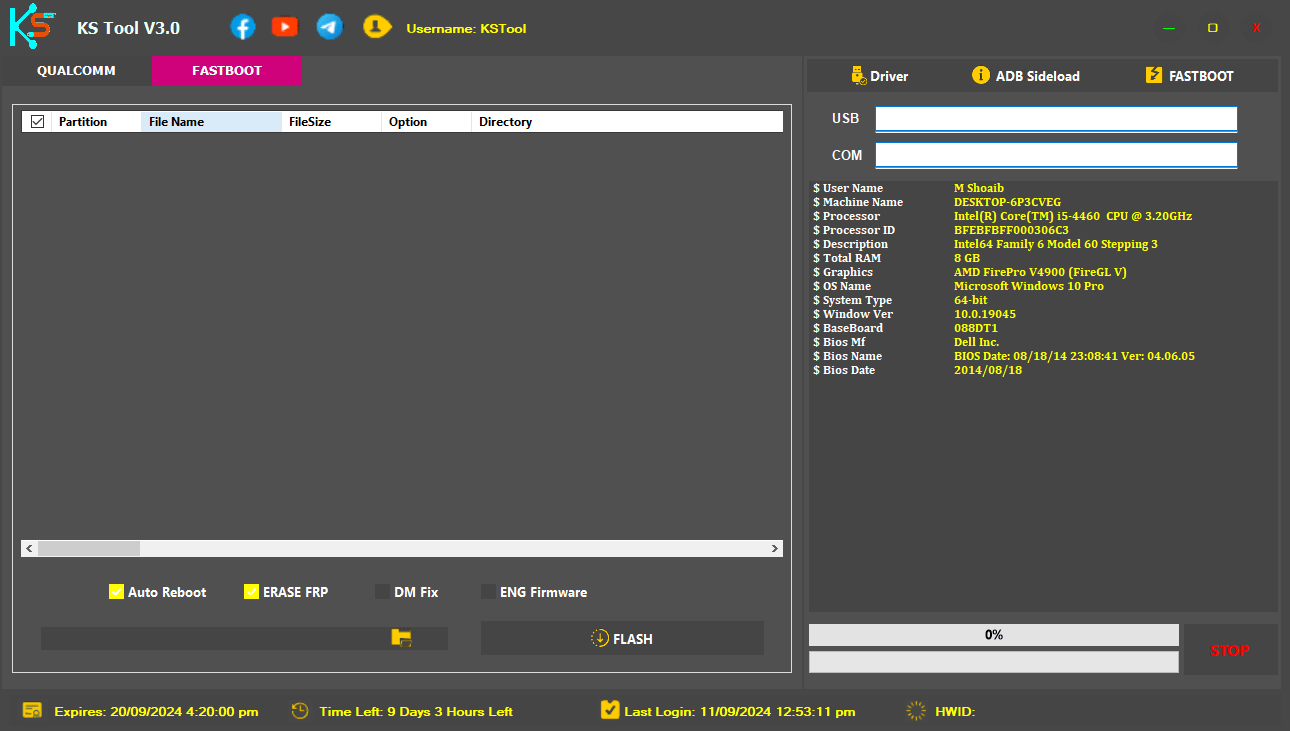Viewport: 1290px width, 731px height.
Task: Disable the Auto Reboot checkbox
Action: tap(116, 592)
